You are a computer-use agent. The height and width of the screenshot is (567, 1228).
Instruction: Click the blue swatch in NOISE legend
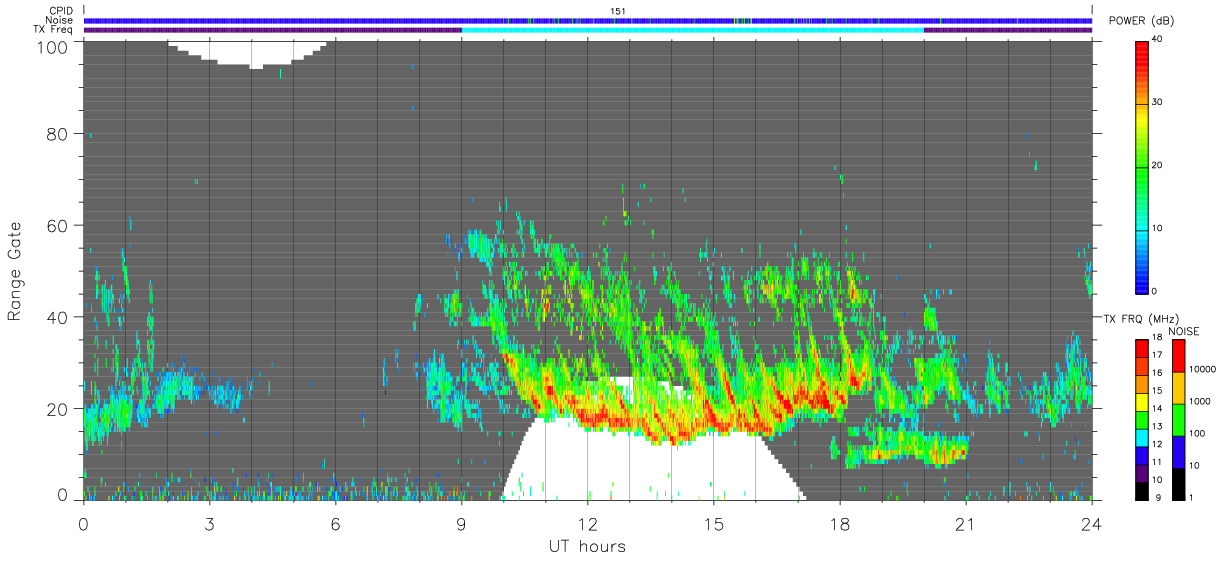tap(1178, 452)
